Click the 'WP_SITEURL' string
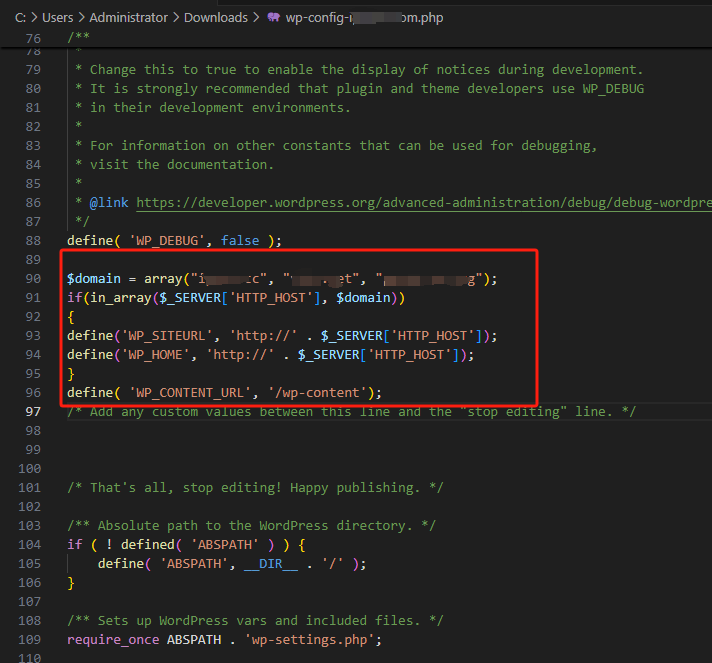Screen dimensions: 712x663 pyautogui.click(x=167, y=336)
